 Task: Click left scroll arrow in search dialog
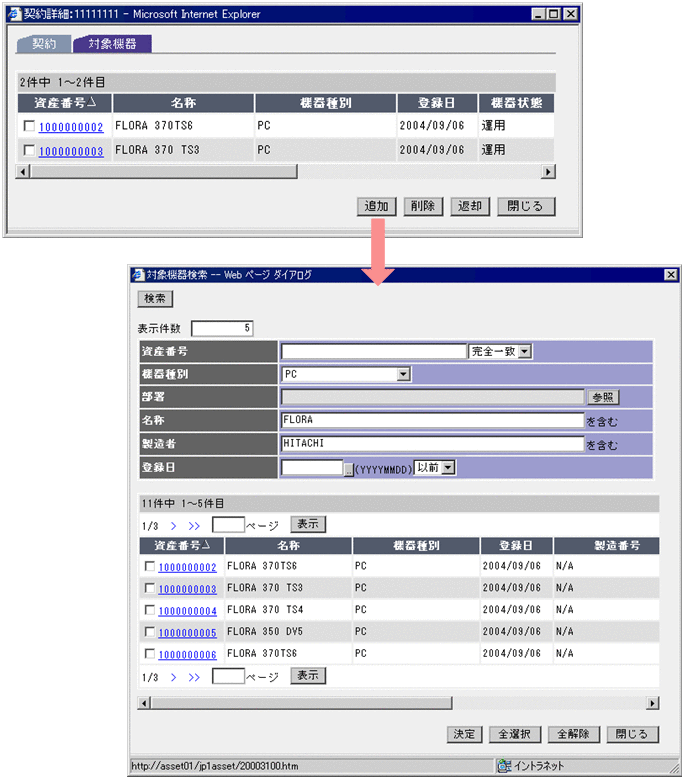[x=144, y=703]
